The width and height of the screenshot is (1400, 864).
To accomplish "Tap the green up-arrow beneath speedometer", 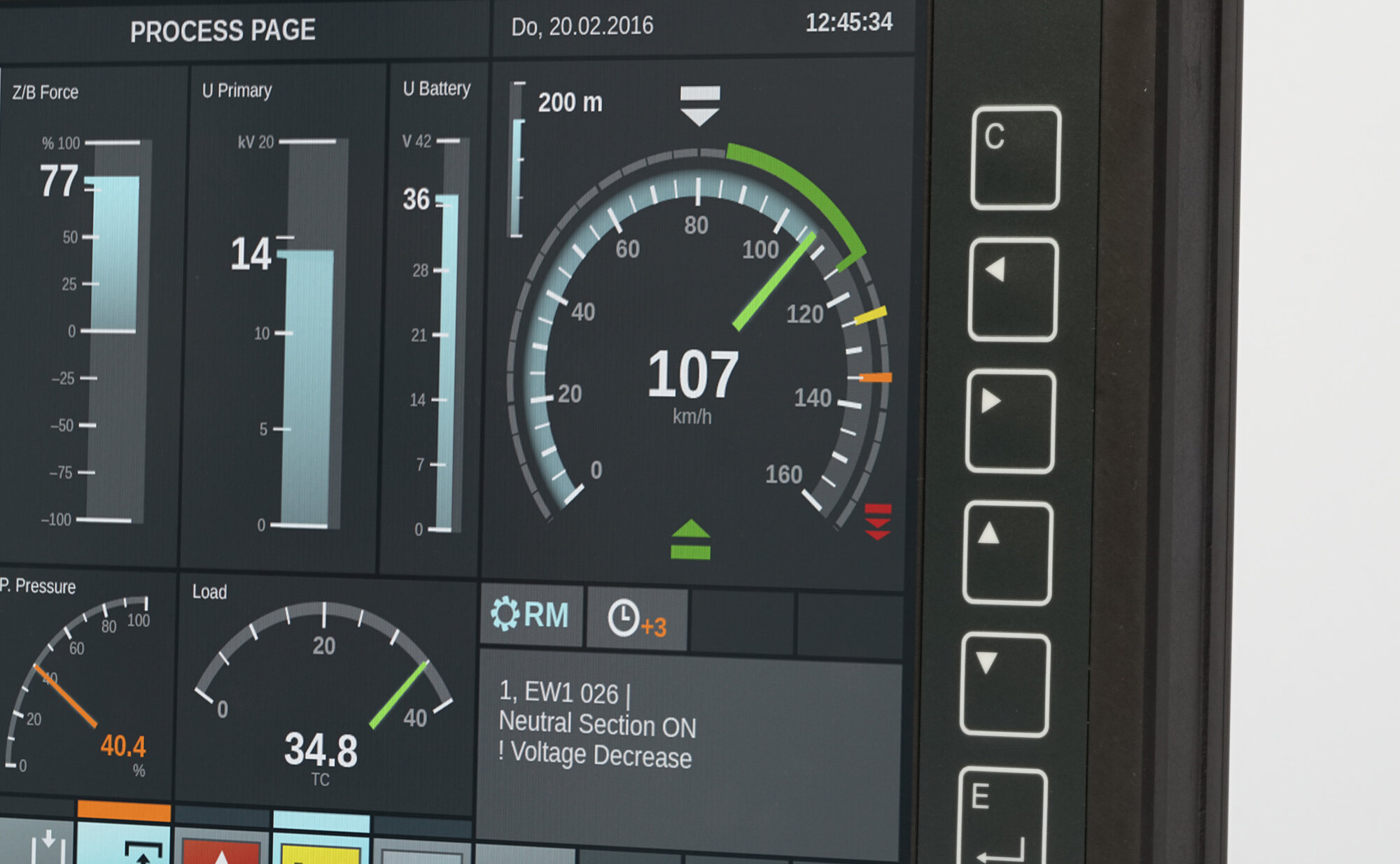I will (x=690, y=539).
